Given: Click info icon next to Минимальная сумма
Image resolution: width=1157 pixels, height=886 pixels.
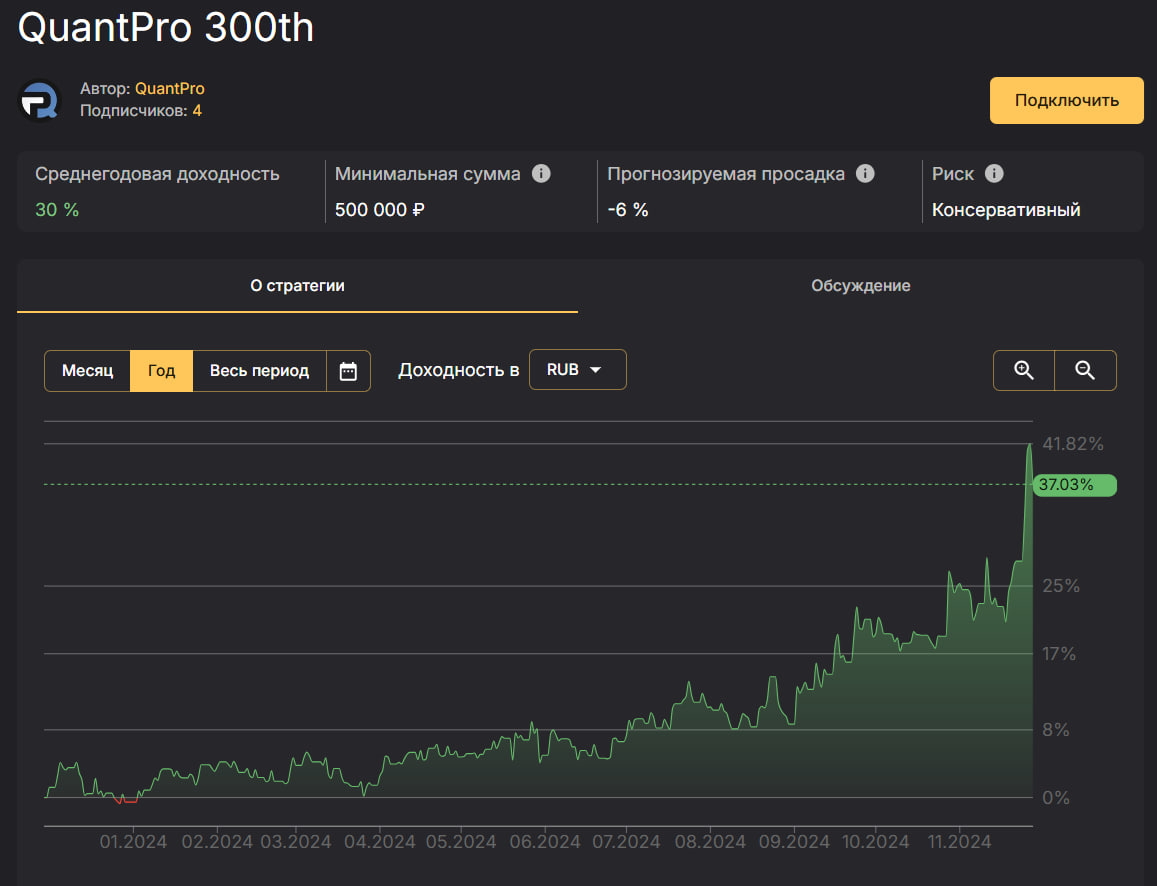Looking at the screenshot, I should 541,174.
